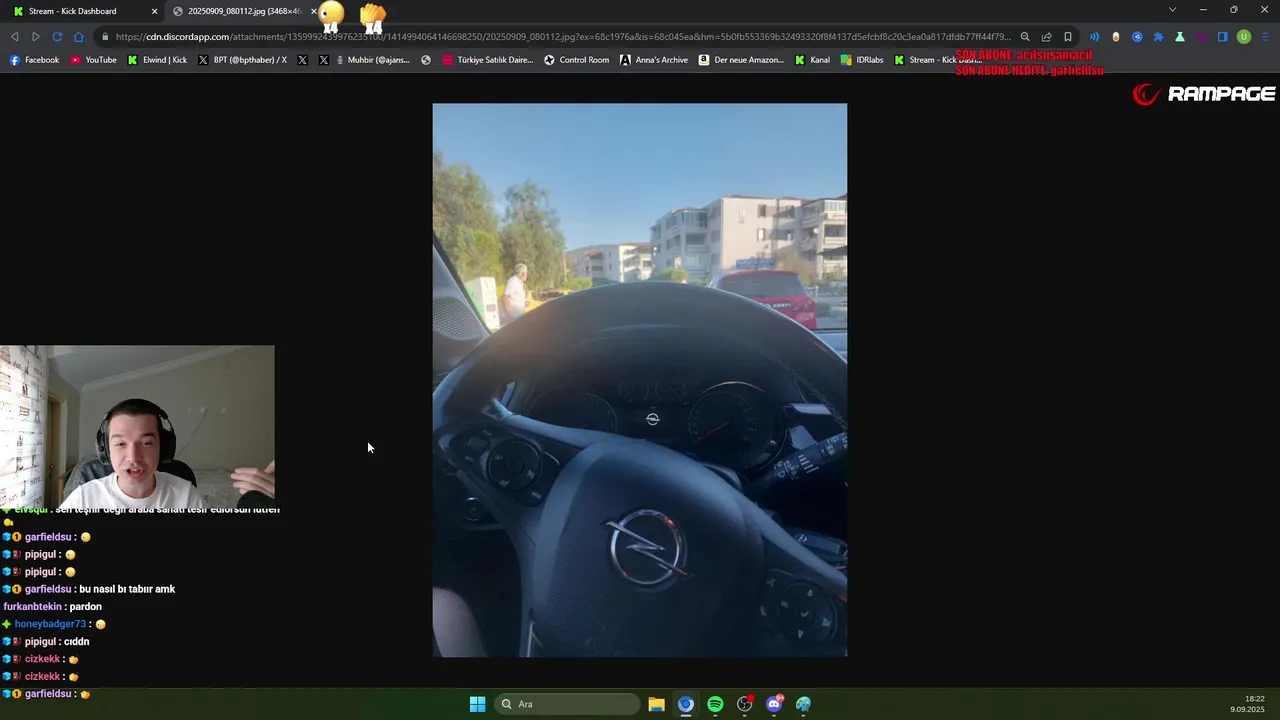Open the YouTube bookmark
The height and width of the screenshot is (720, 1280).
tap(93, 60)
